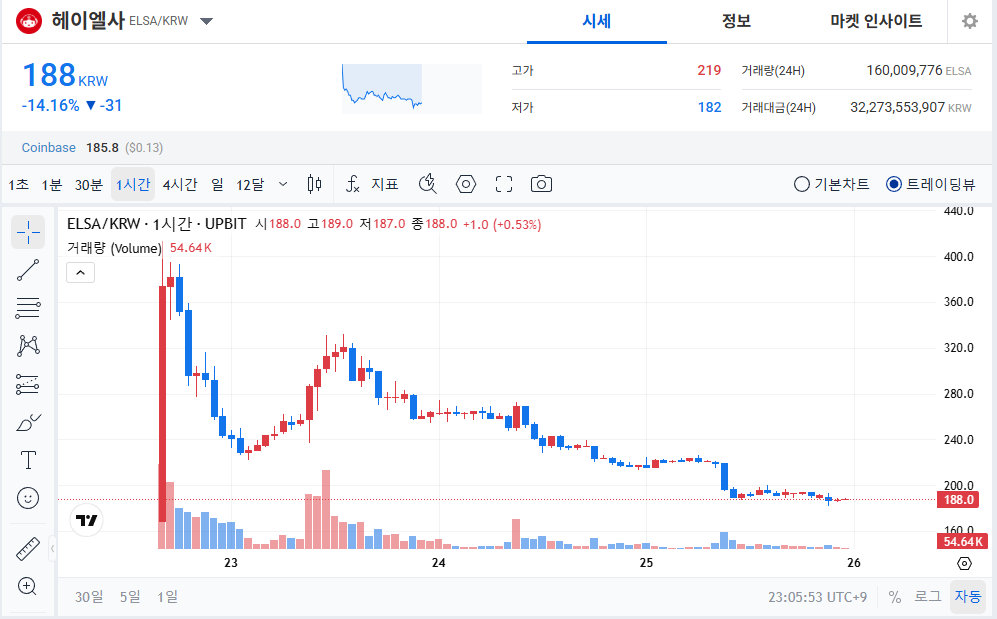Set interval to 30분
The width and height of the screenshot is (997, 619).
coord(88,184)
